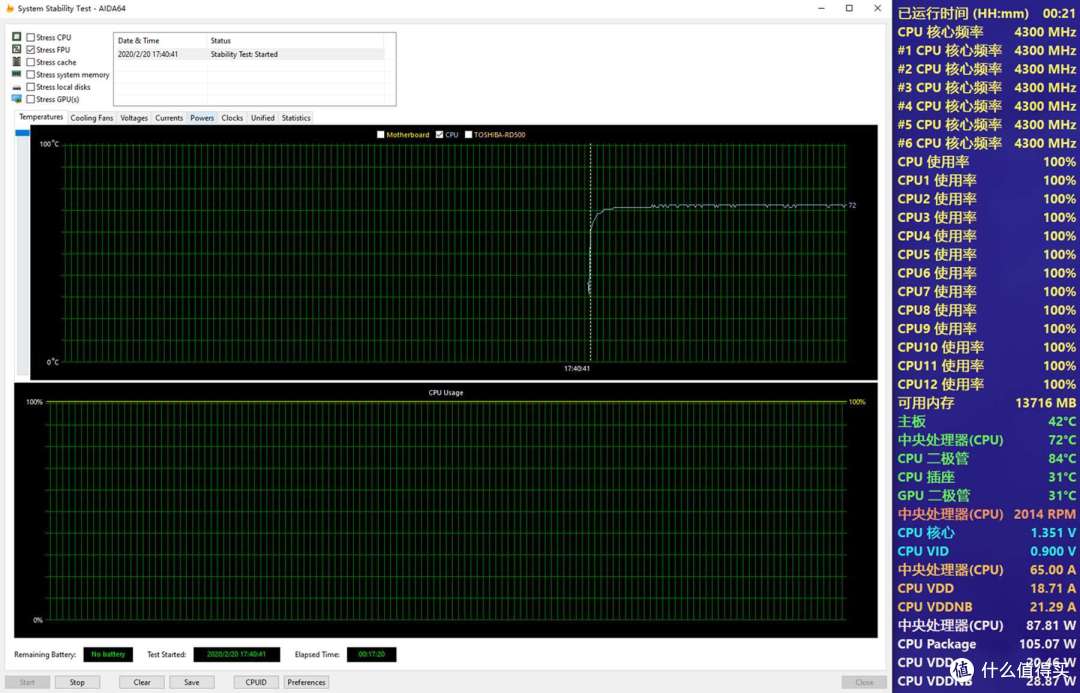Viewport: 1080px width, 693px height.
Task: Enable the Stress CPU checkbox
Action: 30,37
